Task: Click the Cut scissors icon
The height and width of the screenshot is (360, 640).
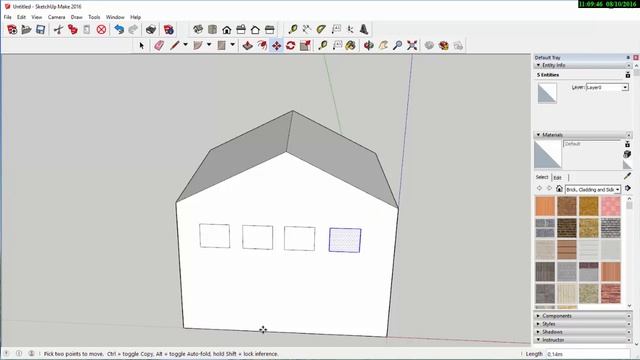Action: click(58, 29)
